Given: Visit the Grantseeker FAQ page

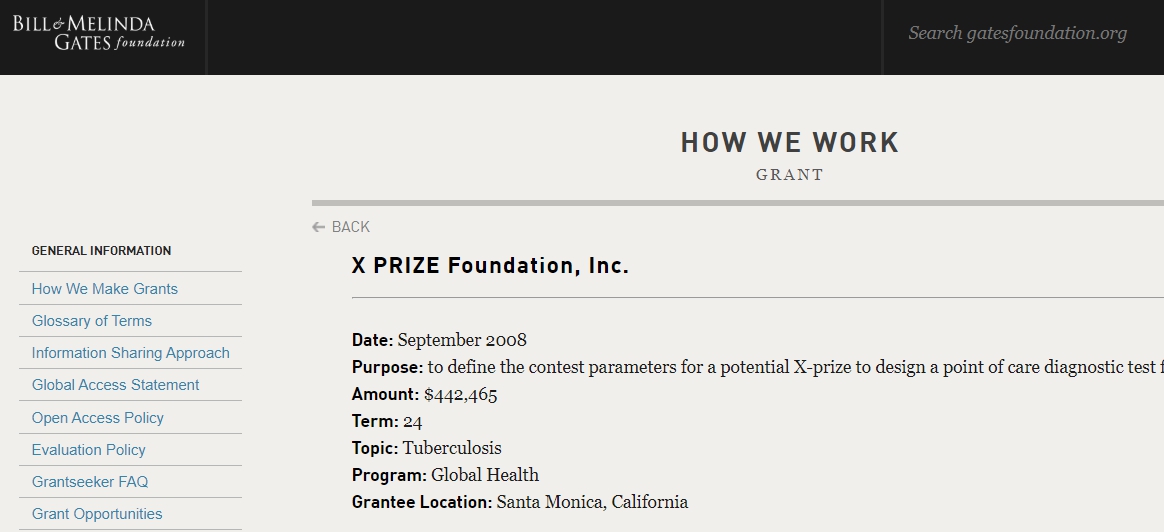Looking at the screenshot, I should [x=90, y=482].
